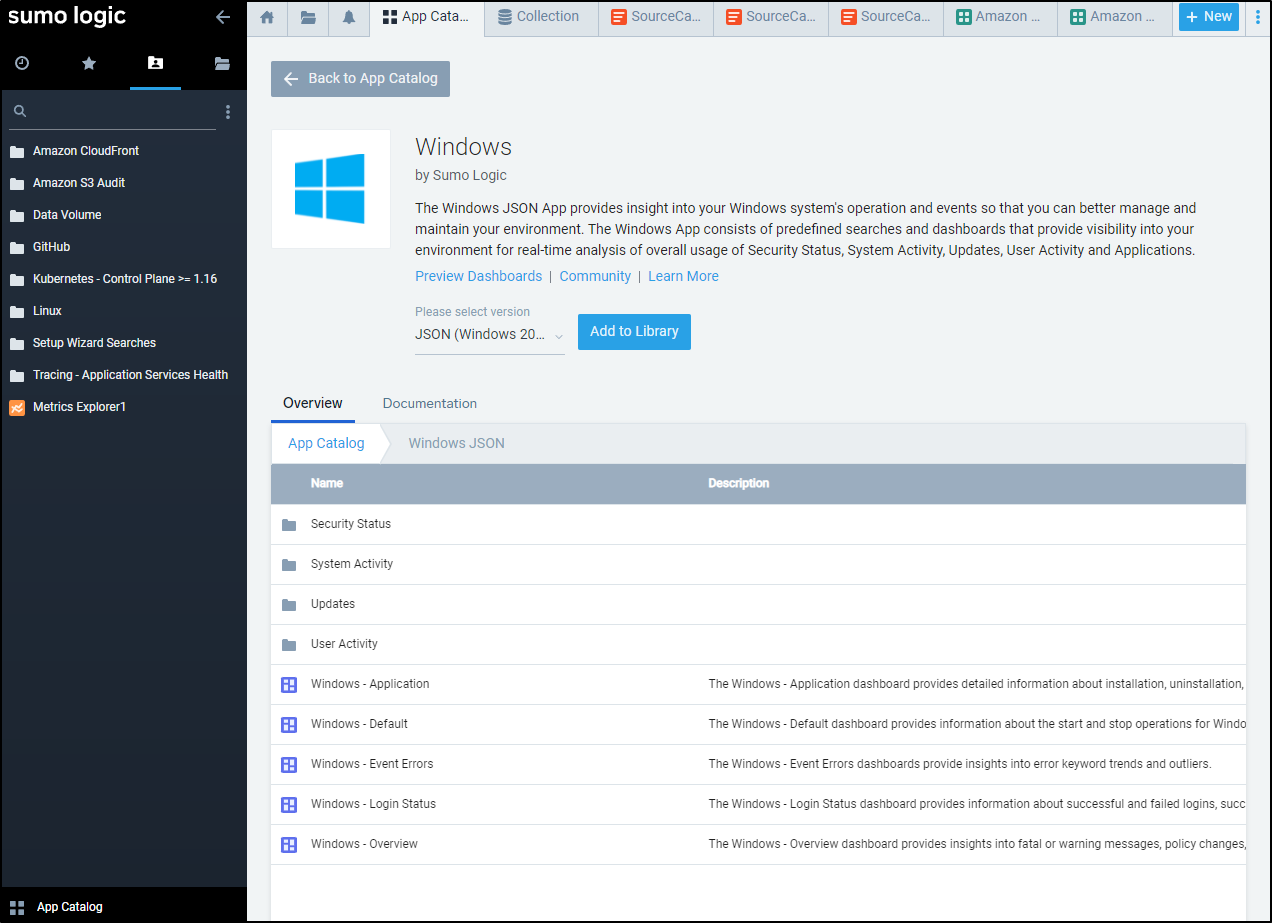Show Favorites with the star icon
The height and width of the screenshot is (923, 1272).
[x=89, y=63]
